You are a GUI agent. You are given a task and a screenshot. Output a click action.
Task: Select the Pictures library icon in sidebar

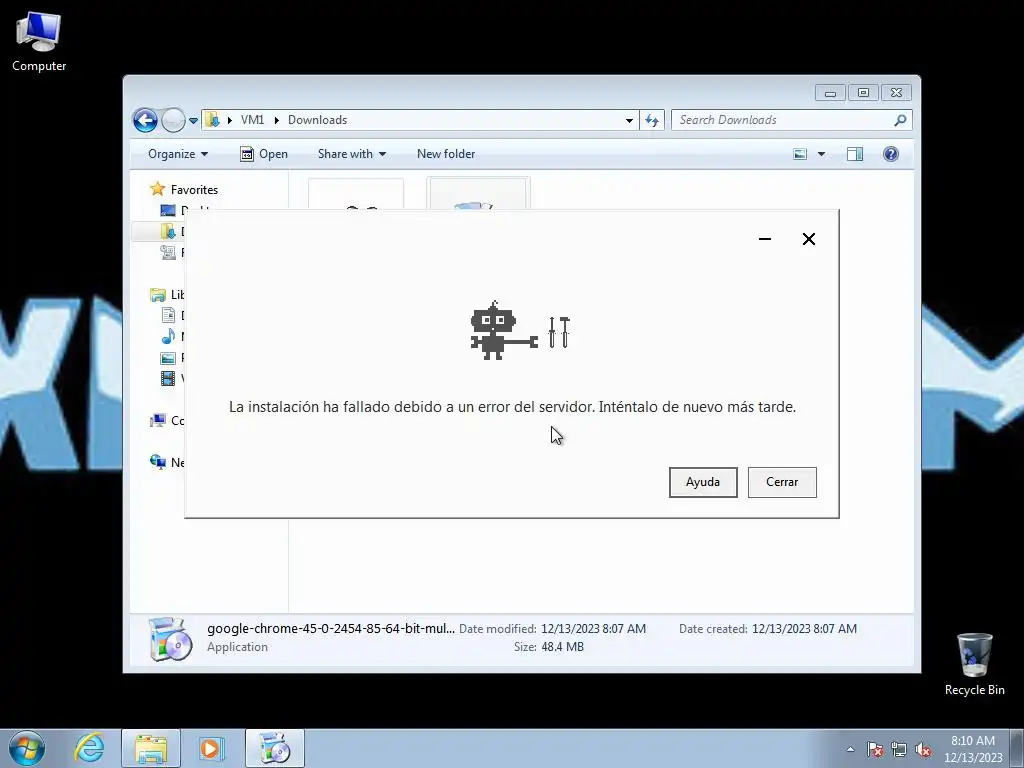tap(168, 358)
